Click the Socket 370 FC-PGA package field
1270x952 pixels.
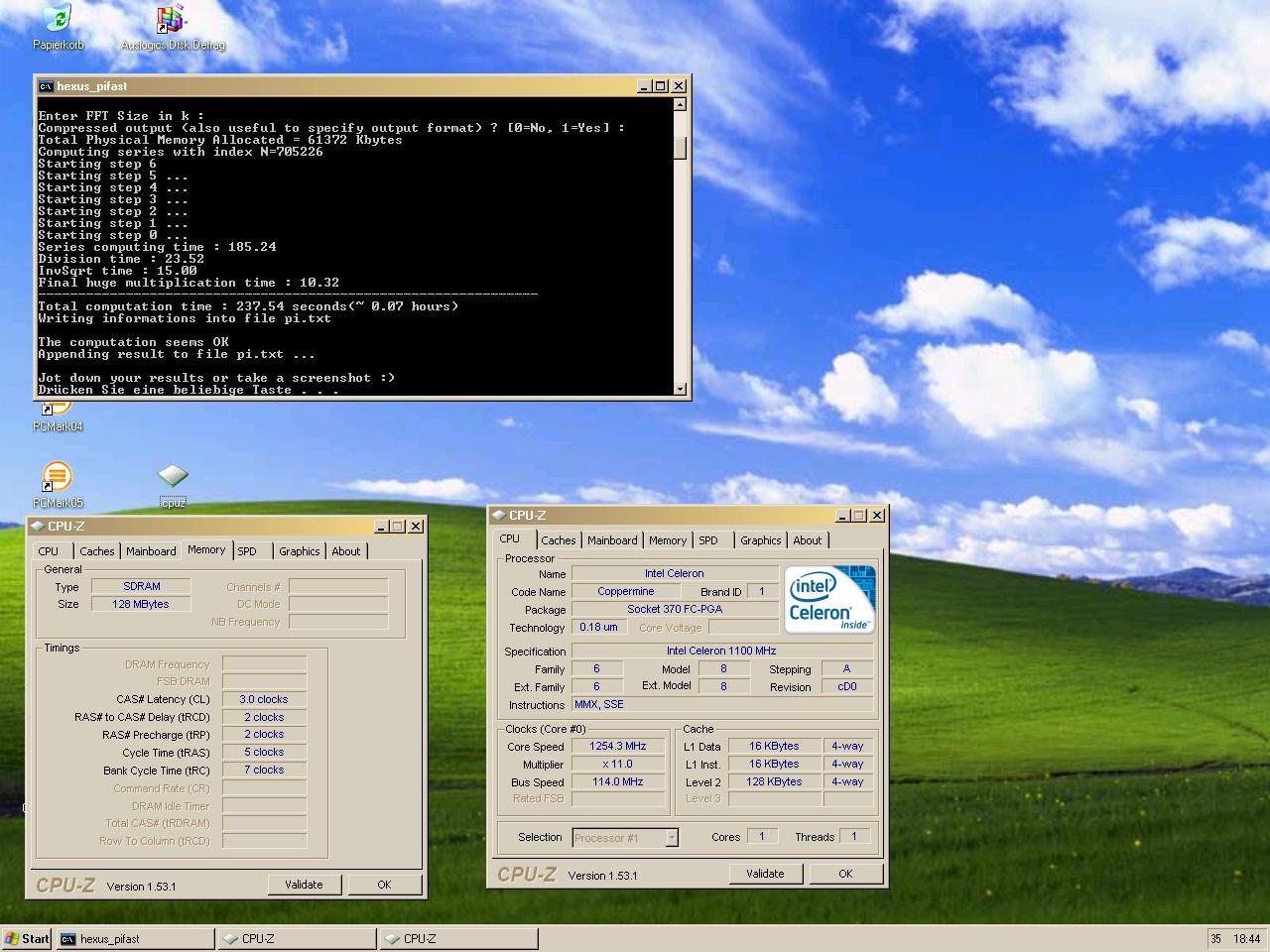[x=675, y=609]
